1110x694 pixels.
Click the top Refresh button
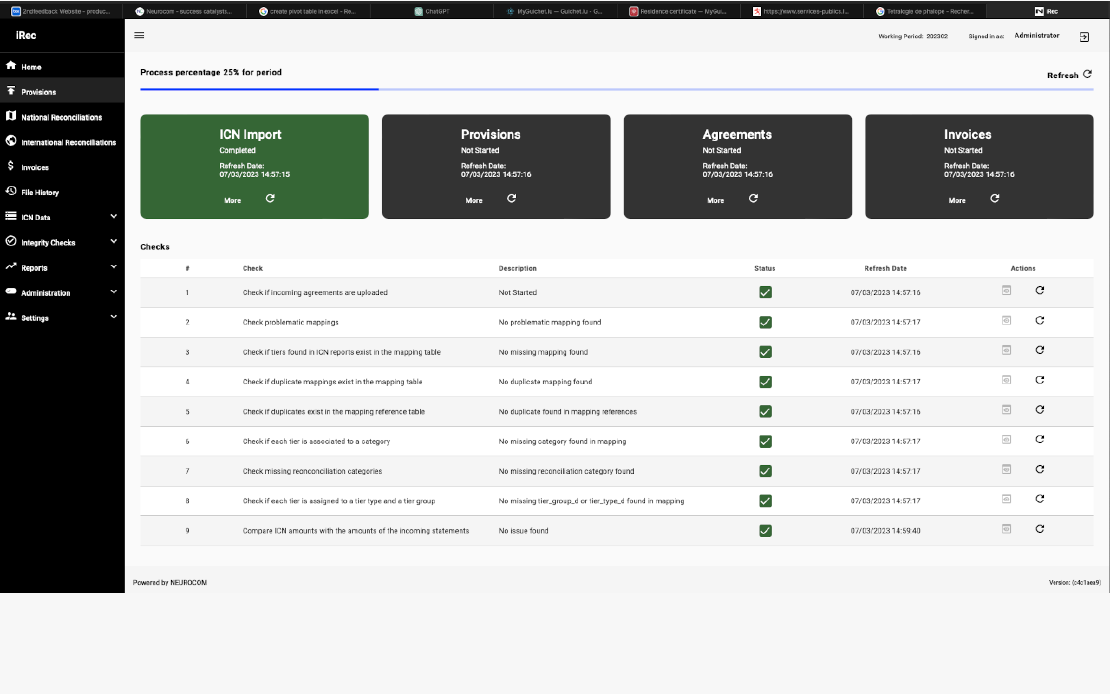coord(1069,74)
